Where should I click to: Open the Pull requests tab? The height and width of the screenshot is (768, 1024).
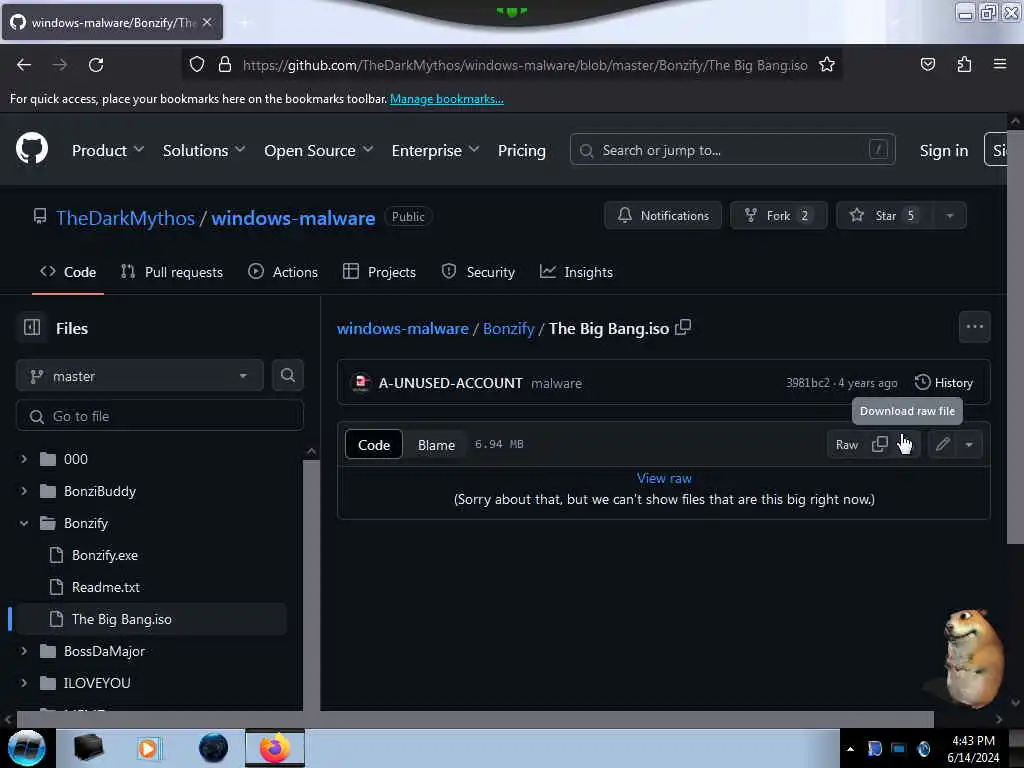tap(172, 272)
